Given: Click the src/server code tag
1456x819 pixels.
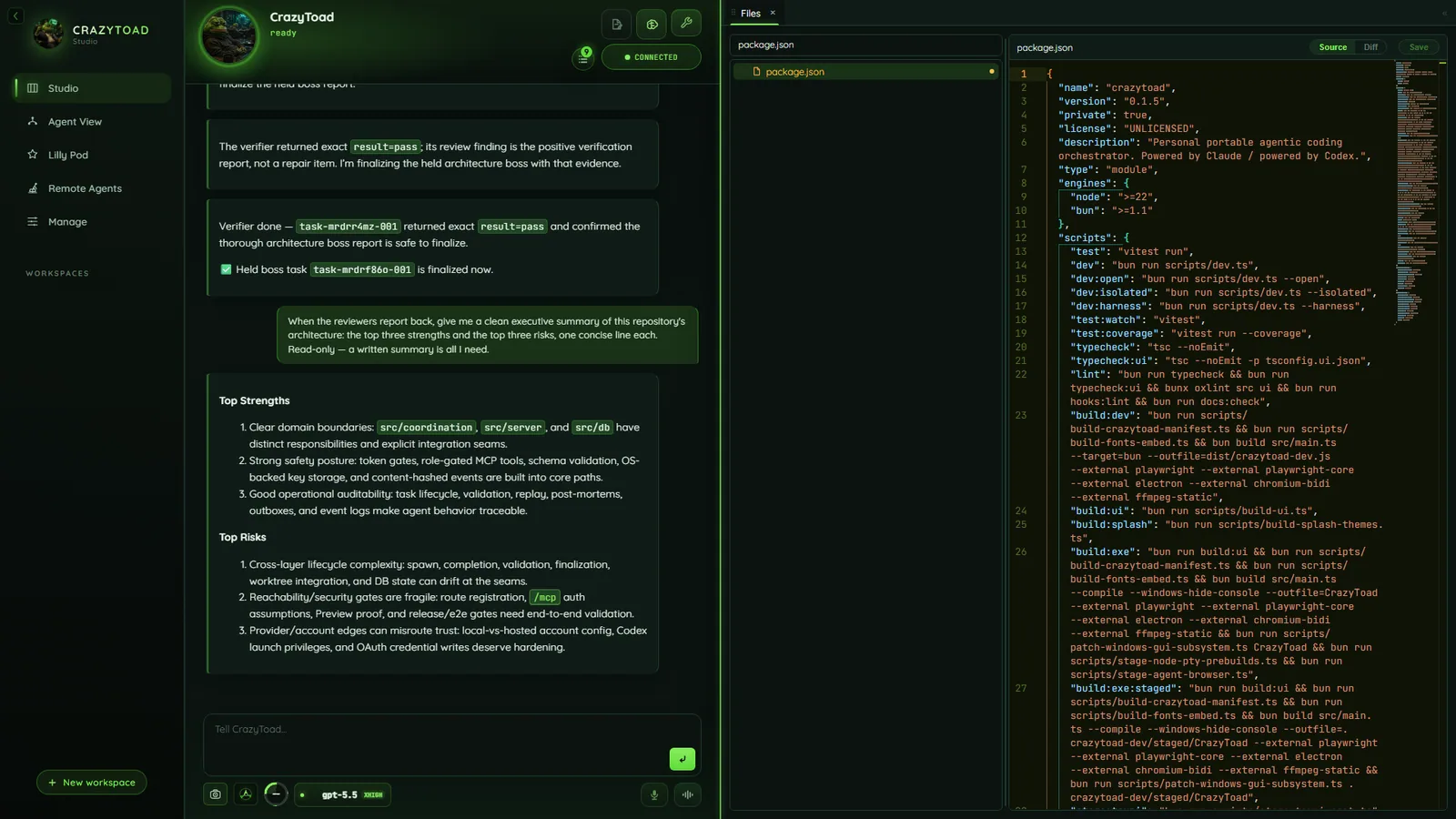Looking at the screenshot, I should point(513,428).
